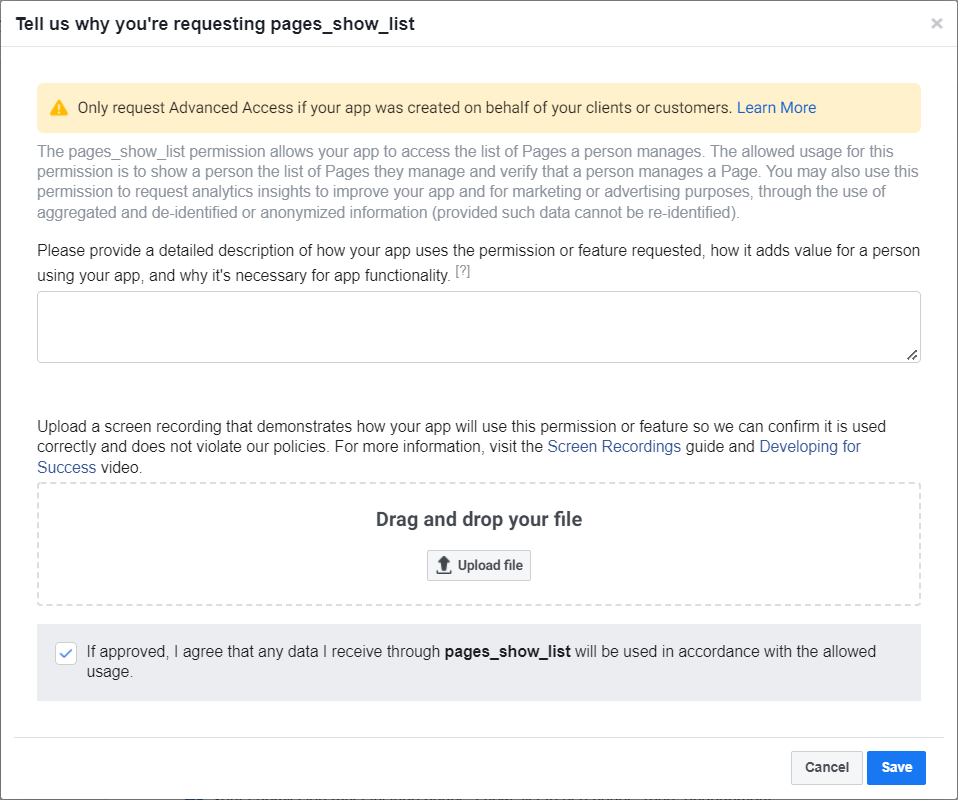Cancel the permission request
The height and width of the screenshot is (800, 958).
click(826, 767)
